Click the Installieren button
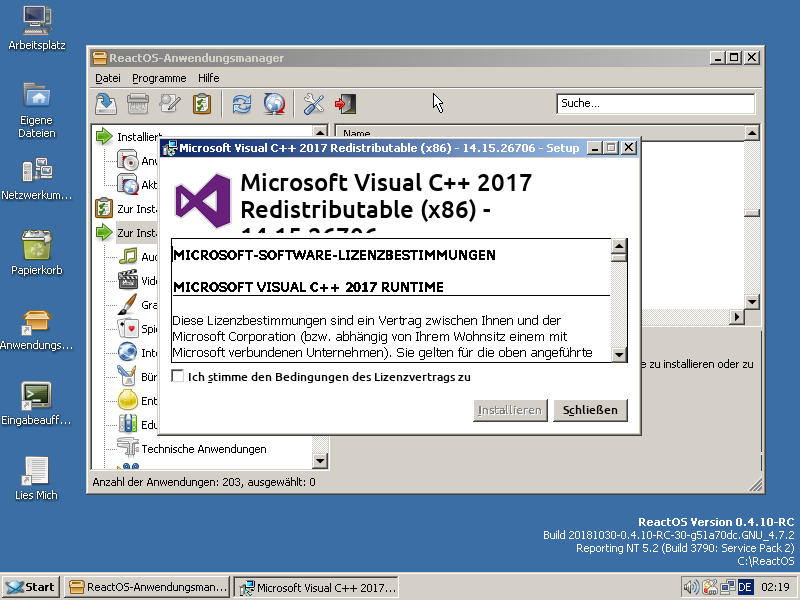This screenshot has height=600, width=800. pyautogui.click(x=510, y=410)
